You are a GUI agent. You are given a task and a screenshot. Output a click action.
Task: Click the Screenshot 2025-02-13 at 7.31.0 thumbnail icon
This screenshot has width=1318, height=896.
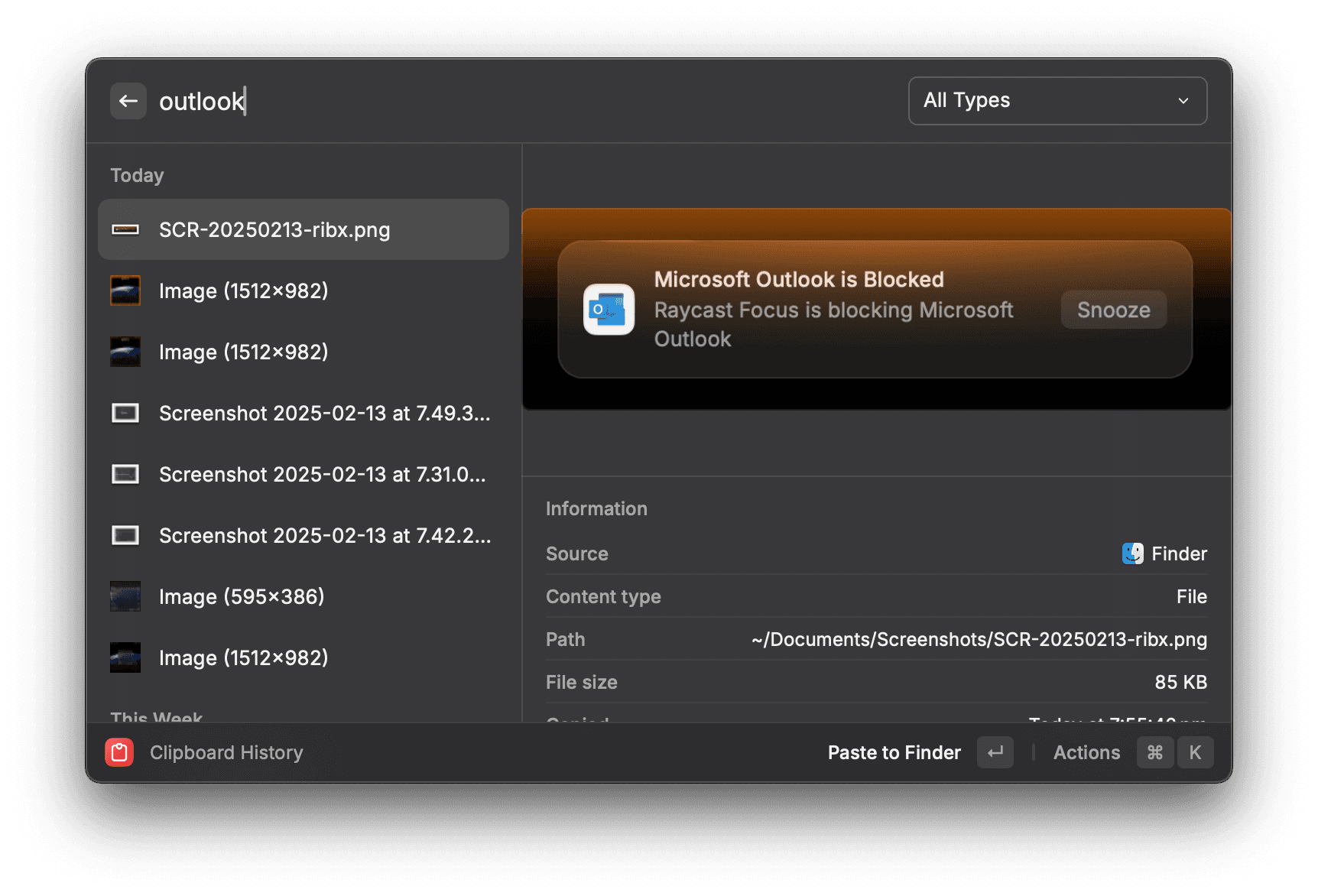coord(125,474)
